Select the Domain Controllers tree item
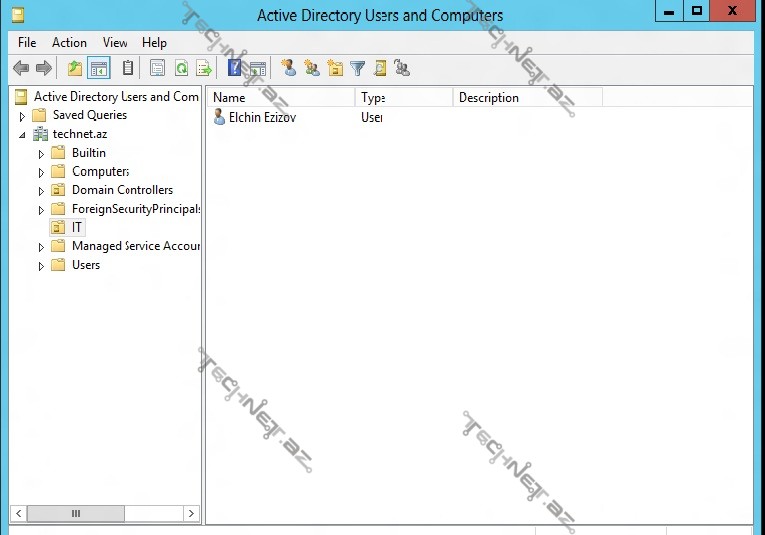The width and height of the screenshot is (765, 535). tap(122, 190)
